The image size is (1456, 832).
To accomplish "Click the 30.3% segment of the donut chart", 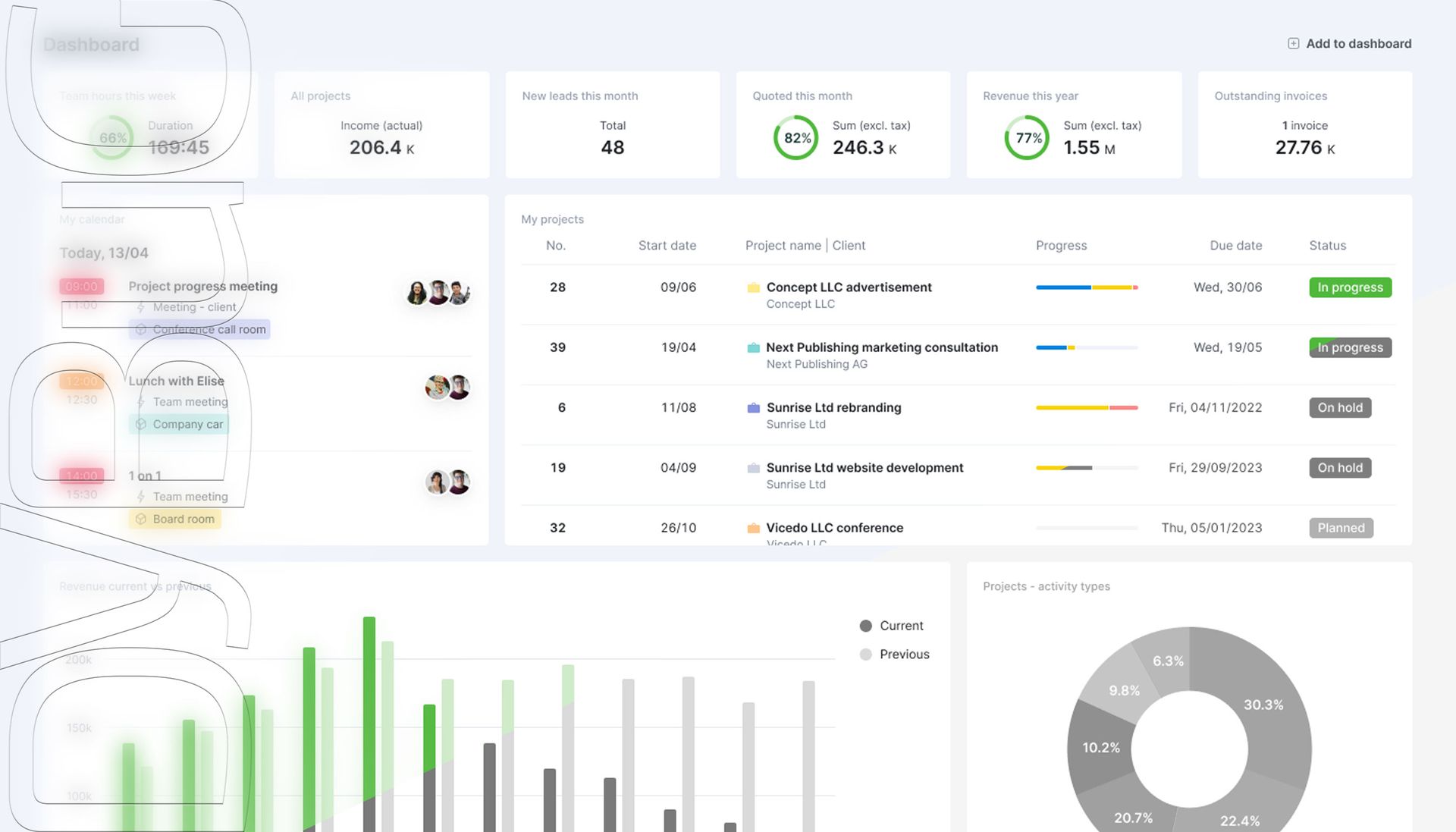I will [x=1263, y=705].
